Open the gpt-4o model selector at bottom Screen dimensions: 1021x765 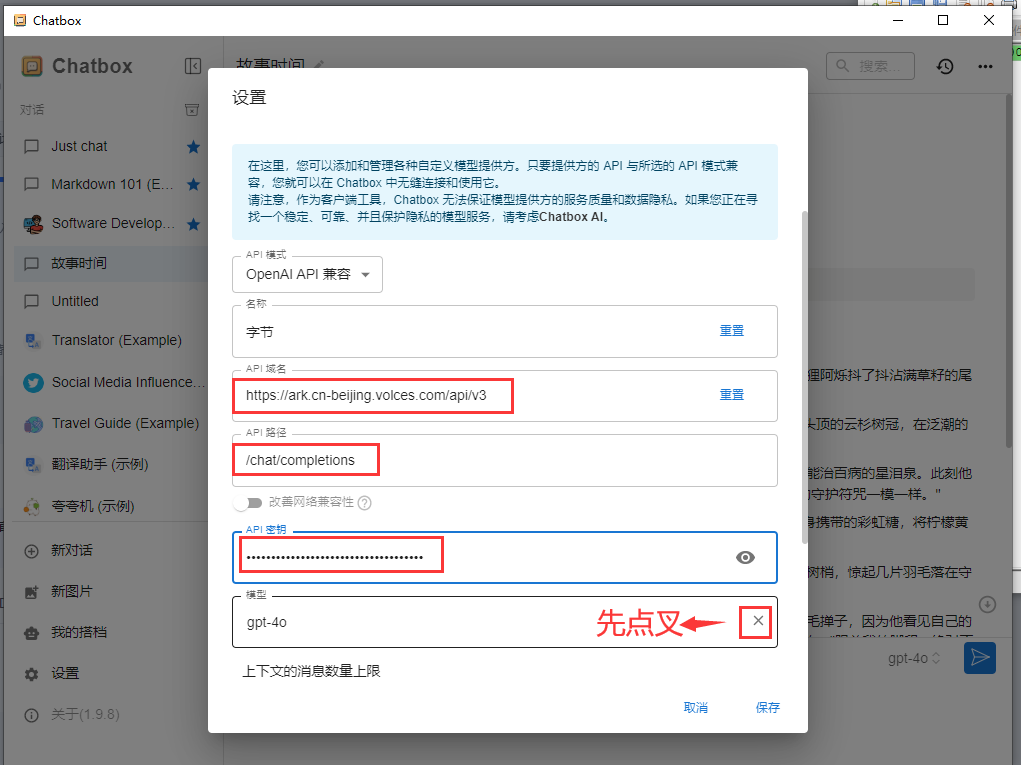pos(914,658)
